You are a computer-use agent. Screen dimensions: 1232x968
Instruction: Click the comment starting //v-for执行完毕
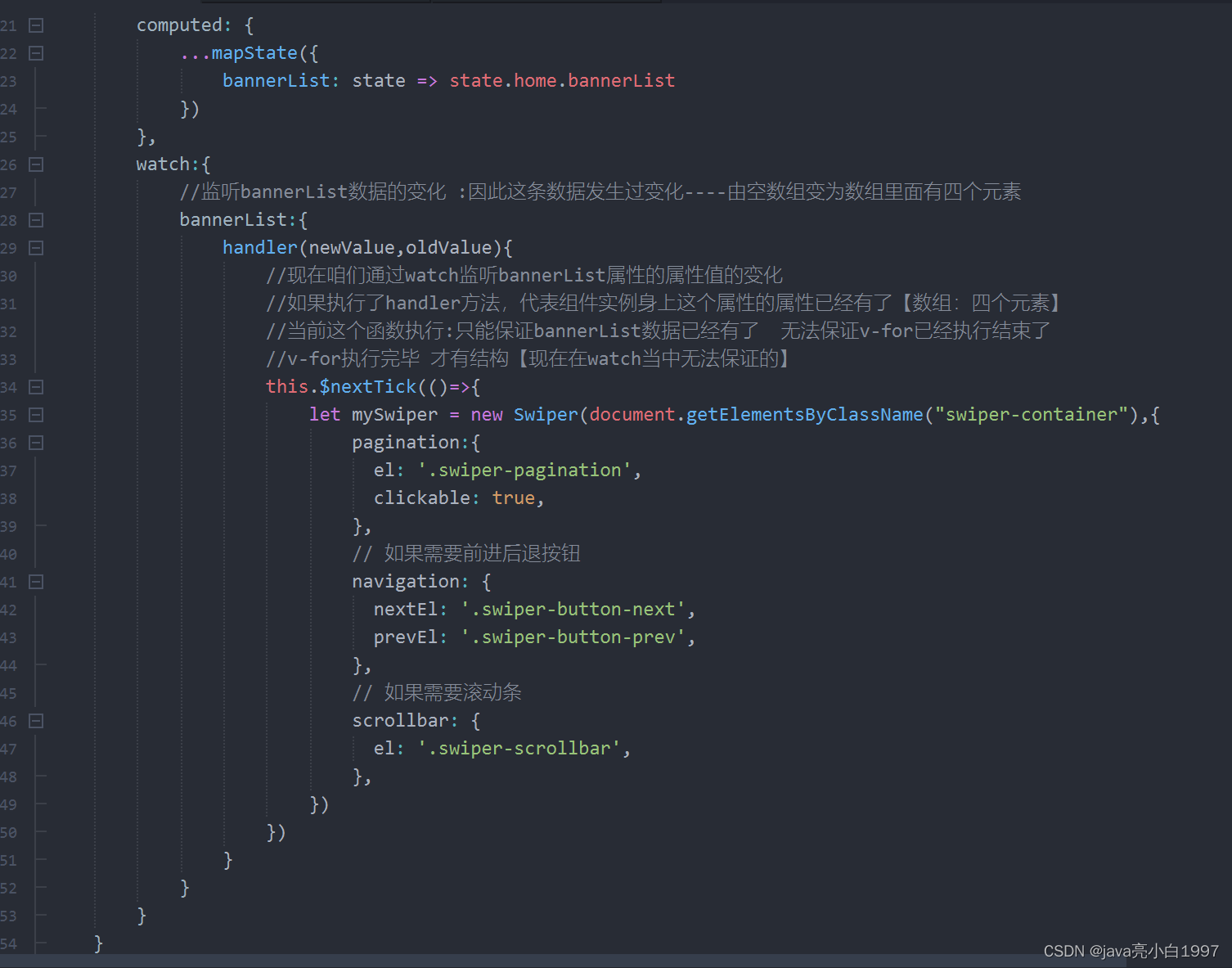pyautogui.click(x=528, y=359)
